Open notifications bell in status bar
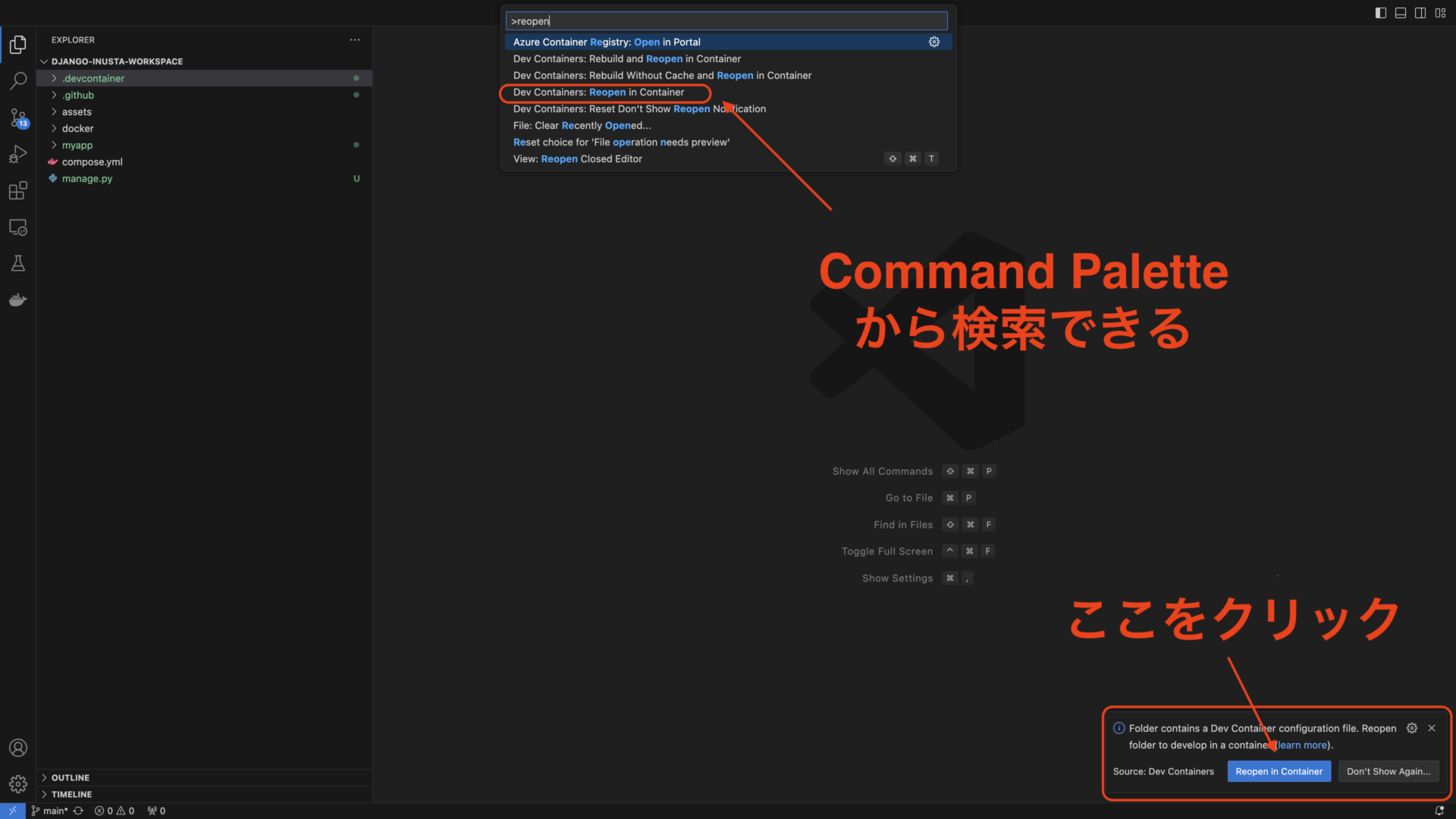1456x819 pixels. [x=1439, y=811]
